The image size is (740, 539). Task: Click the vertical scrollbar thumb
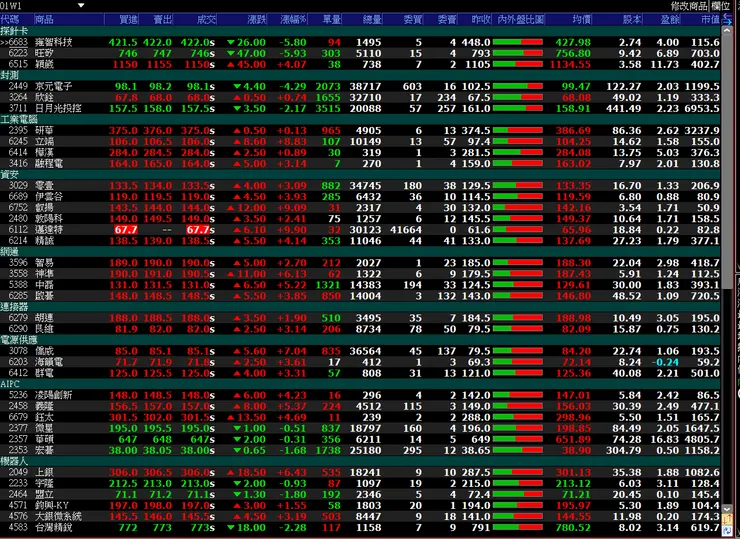(727, 162)
